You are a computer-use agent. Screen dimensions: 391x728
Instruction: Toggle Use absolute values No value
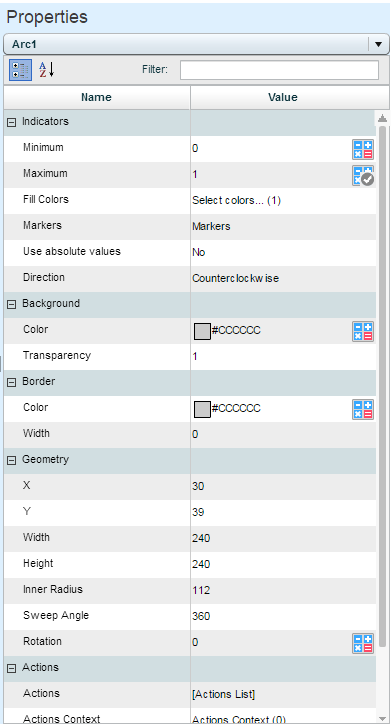pos(199,252)
